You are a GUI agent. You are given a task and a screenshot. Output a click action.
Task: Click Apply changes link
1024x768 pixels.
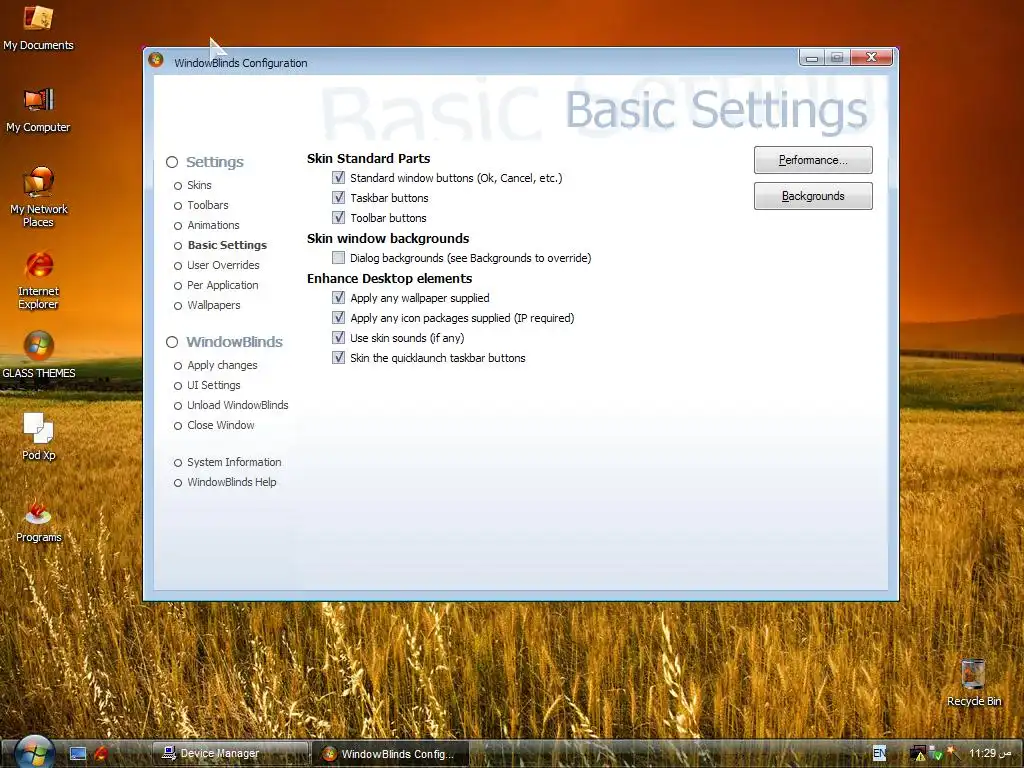tap(216, 365)
